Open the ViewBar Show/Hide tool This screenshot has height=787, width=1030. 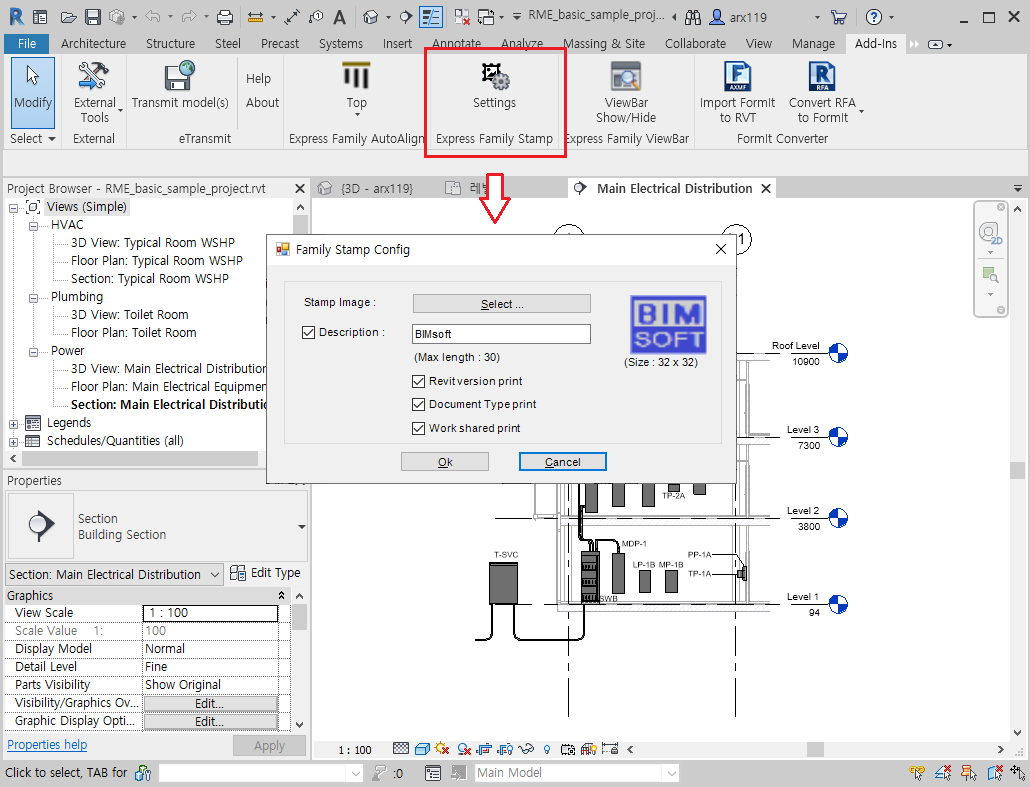[626, 78]
